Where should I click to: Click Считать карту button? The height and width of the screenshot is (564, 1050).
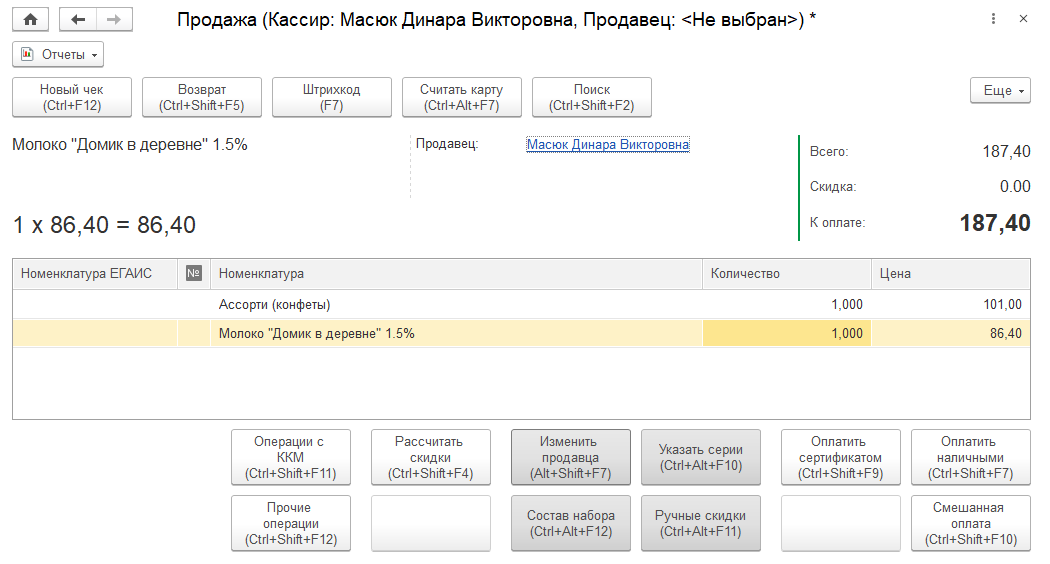[x=461, y=97]
